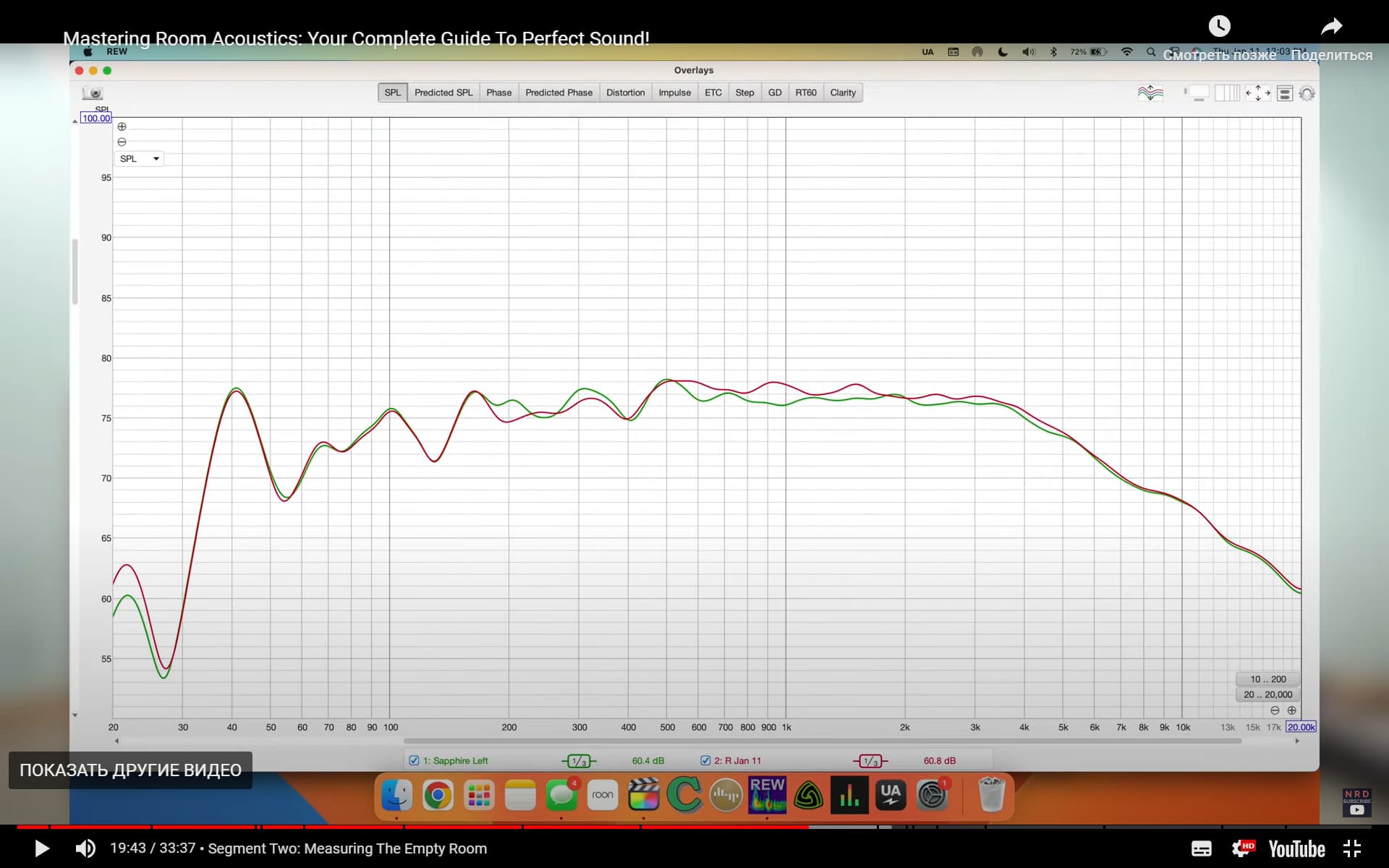Open the graph controls panel icon
1389x868 pixels.
[1285, 93]
